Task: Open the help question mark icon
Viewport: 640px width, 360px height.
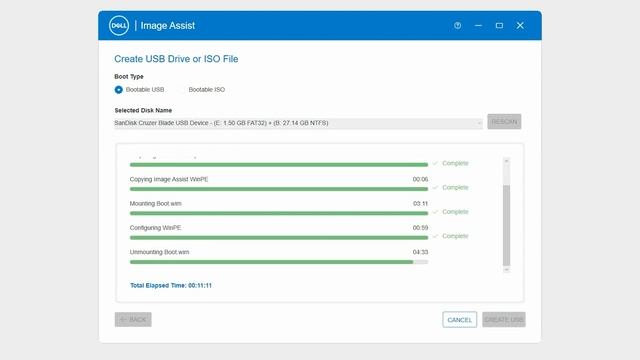Action: pyautogui.click(x=458, y=25)
